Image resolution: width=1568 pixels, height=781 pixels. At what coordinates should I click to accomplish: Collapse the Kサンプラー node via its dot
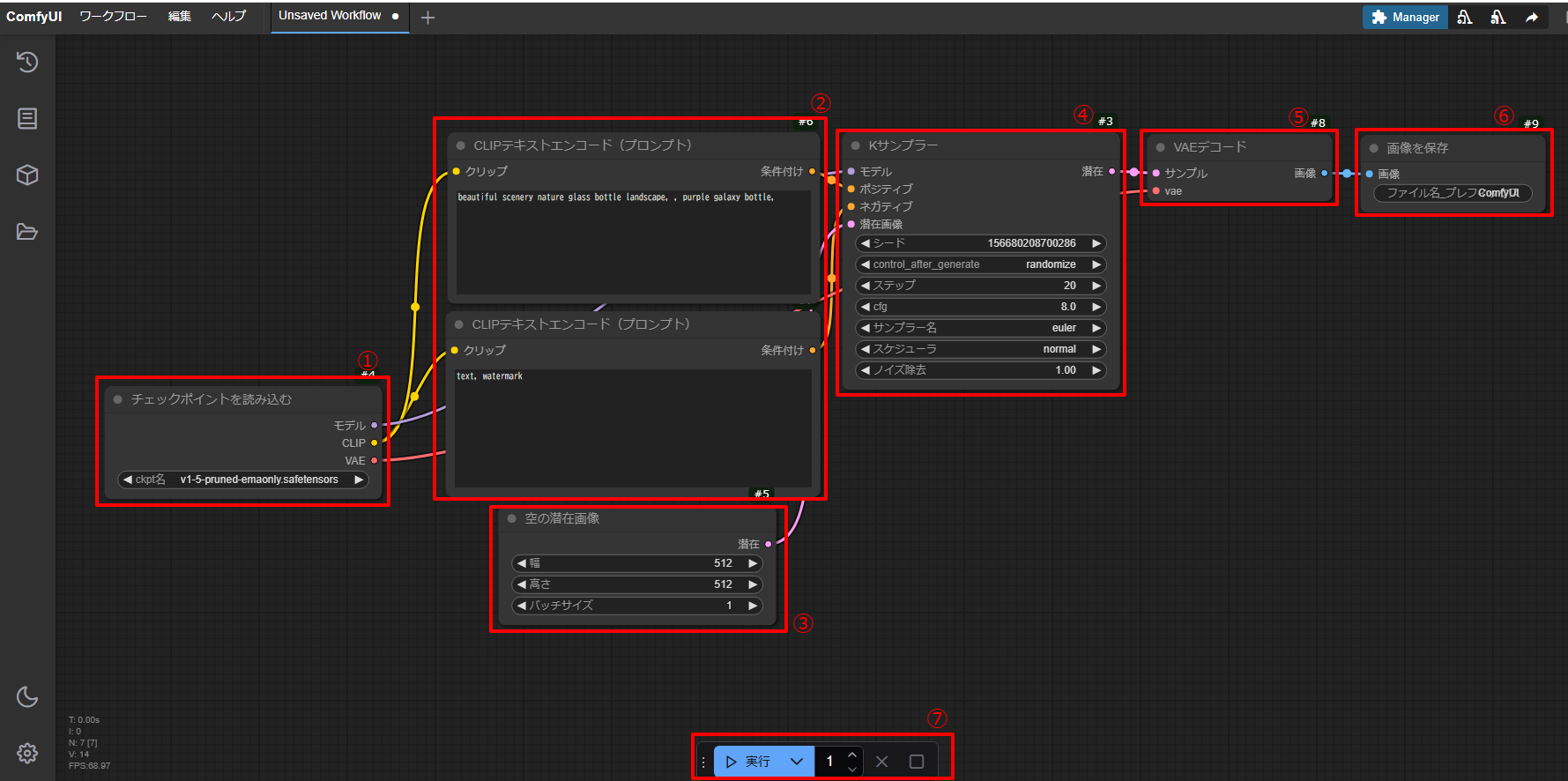[855, 145]
